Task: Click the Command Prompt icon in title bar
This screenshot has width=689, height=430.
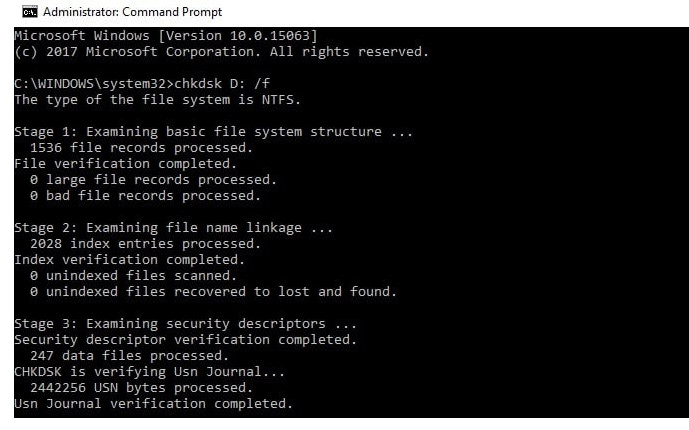Action: [29, 12]
